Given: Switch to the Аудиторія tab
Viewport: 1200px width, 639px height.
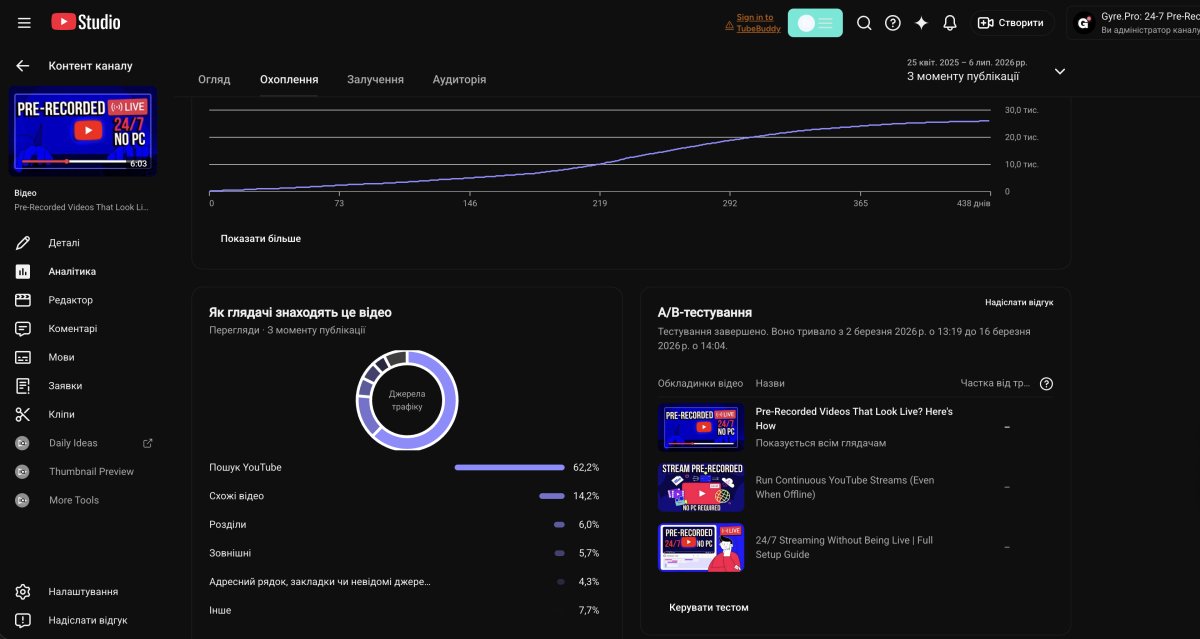Looking at the screenshot, I should click(x=459, y=79).
